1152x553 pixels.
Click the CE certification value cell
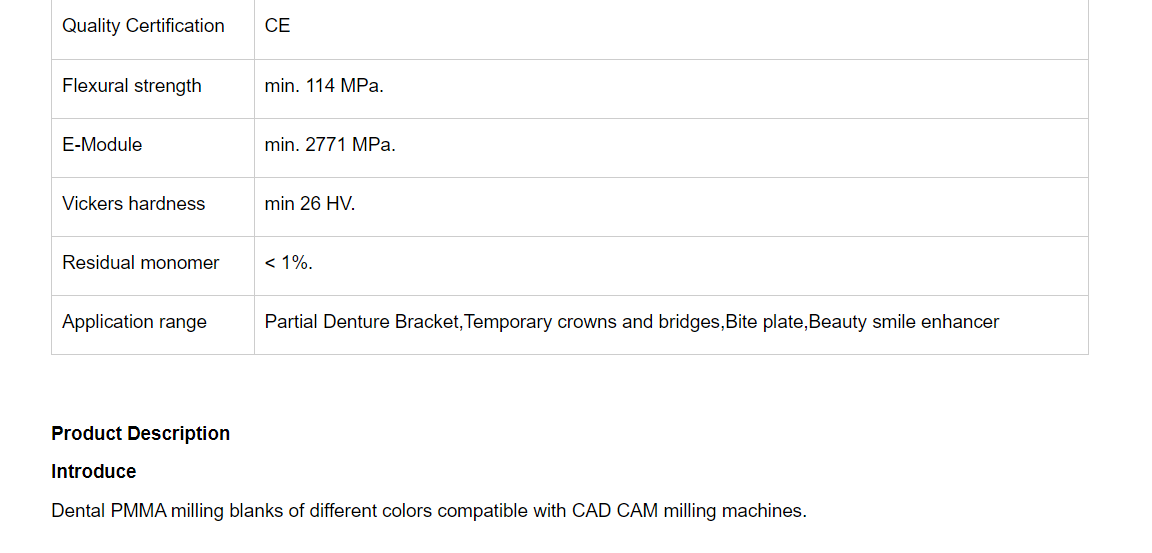(277, 26)
